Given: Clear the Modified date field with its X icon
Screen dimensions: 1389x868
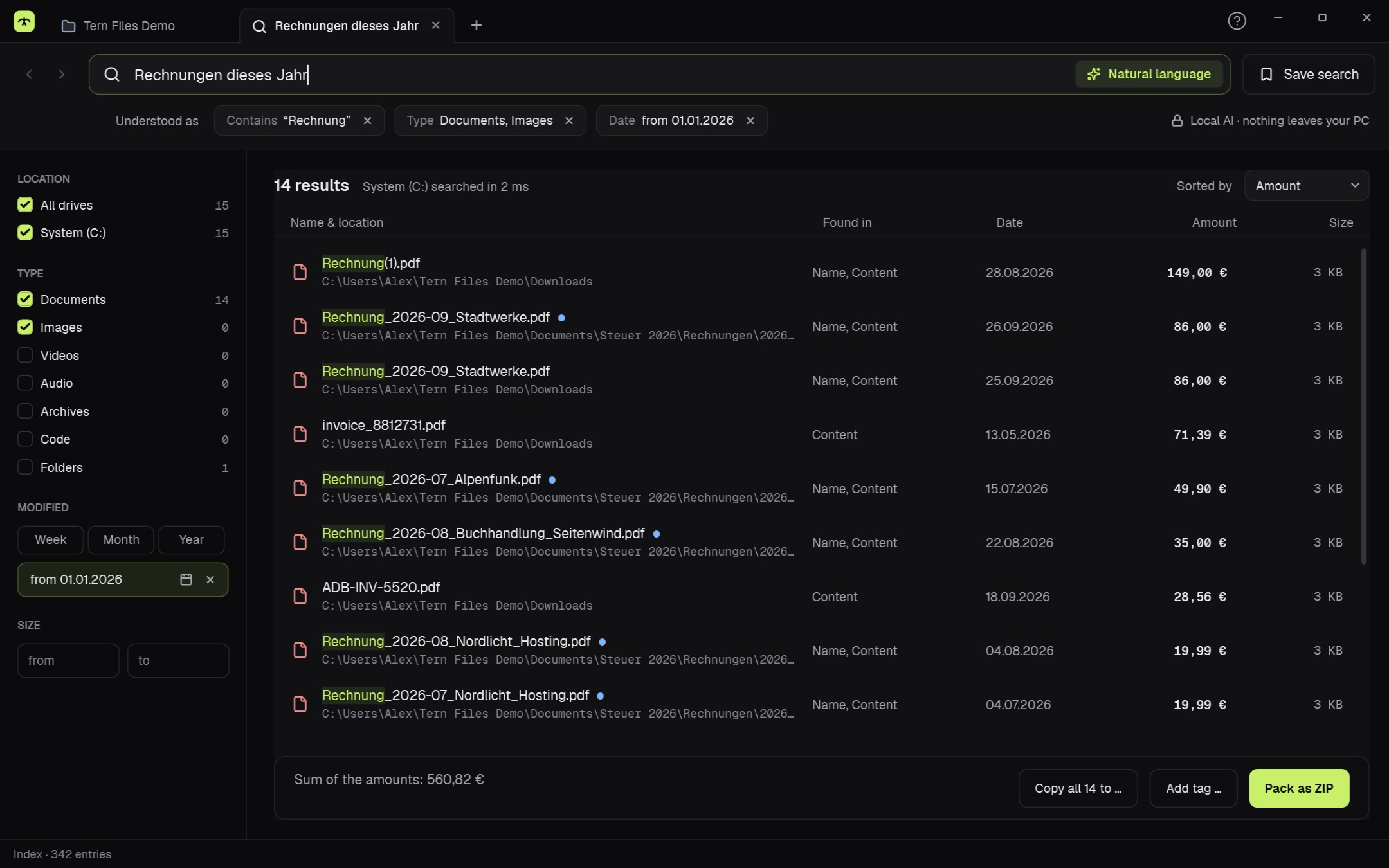Looking at the screenshot, I should click(210, 579).
